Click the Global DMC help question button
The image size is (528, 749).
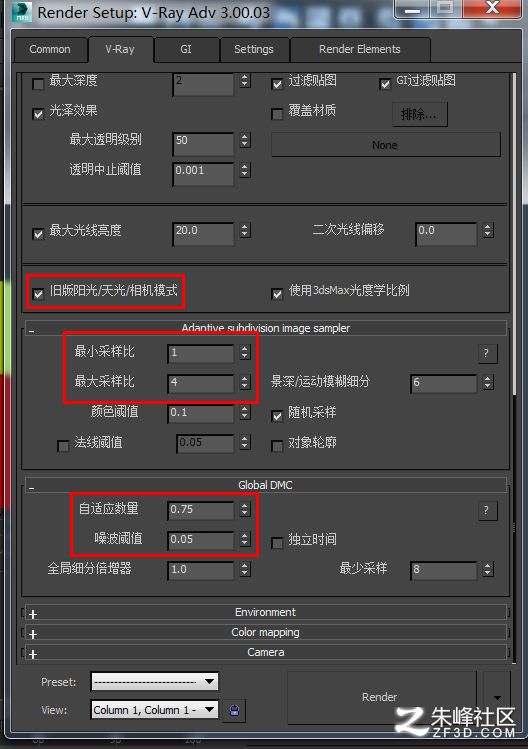487,510
